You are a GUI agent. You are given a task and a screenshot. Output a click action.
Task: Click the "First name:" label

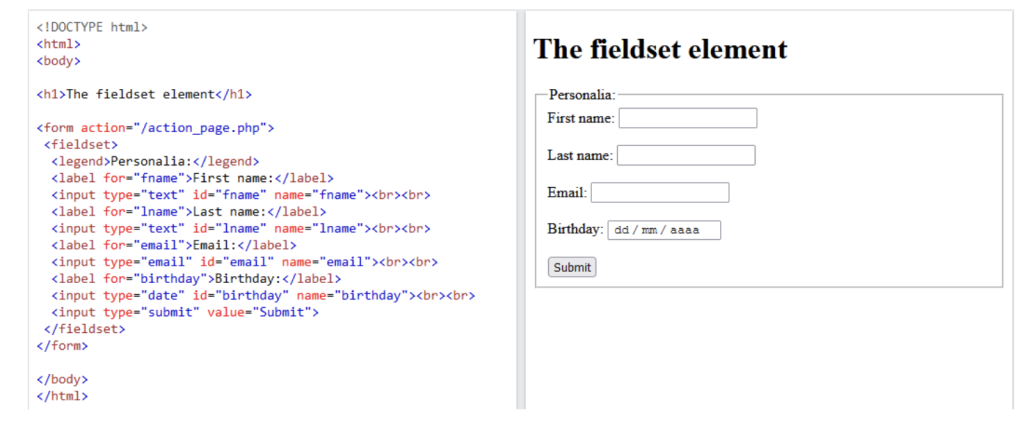point(581,118)
